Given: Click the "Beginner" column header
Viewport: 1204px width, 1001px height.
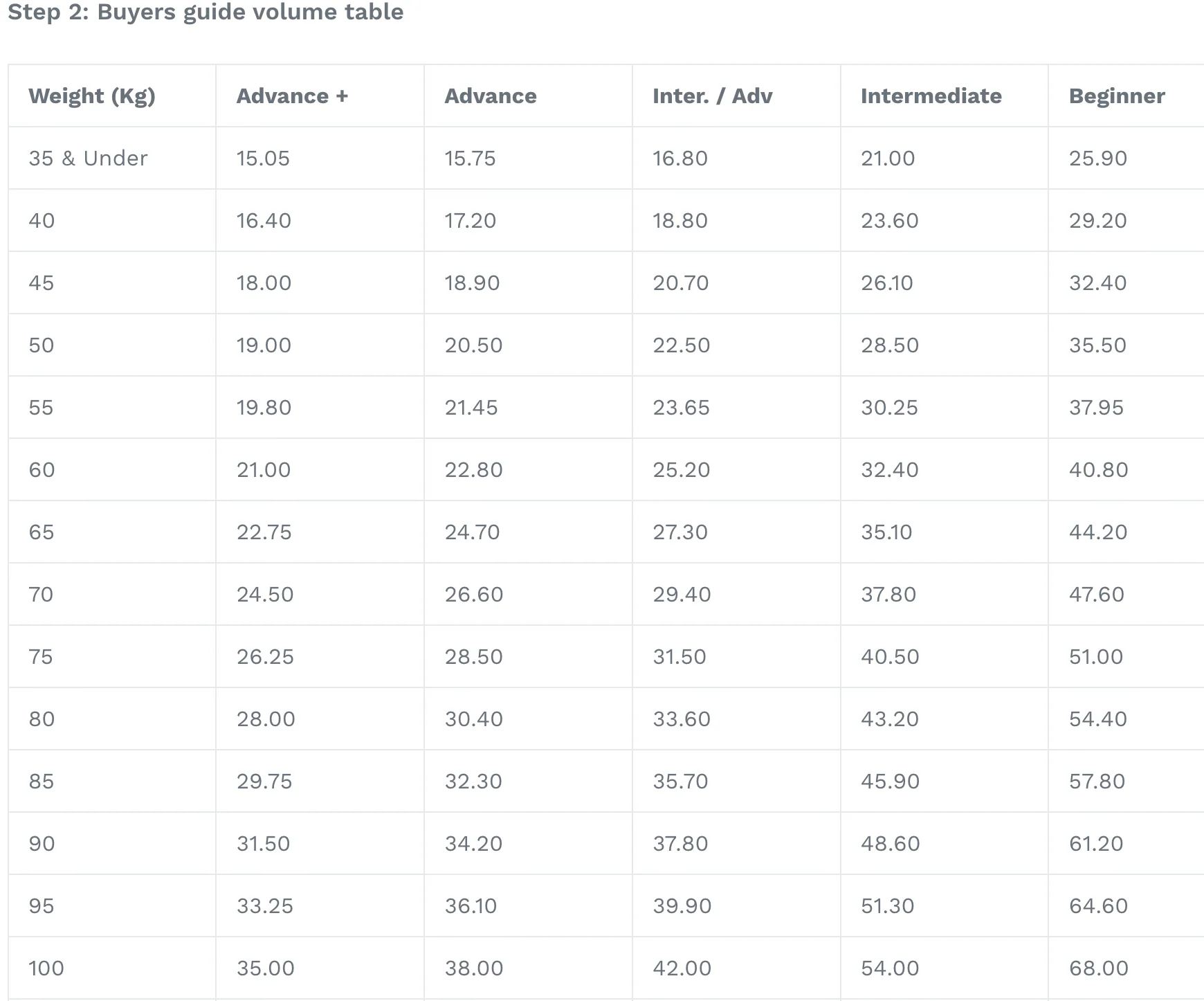Looking at the screenshot, I should pos(1116,96).
